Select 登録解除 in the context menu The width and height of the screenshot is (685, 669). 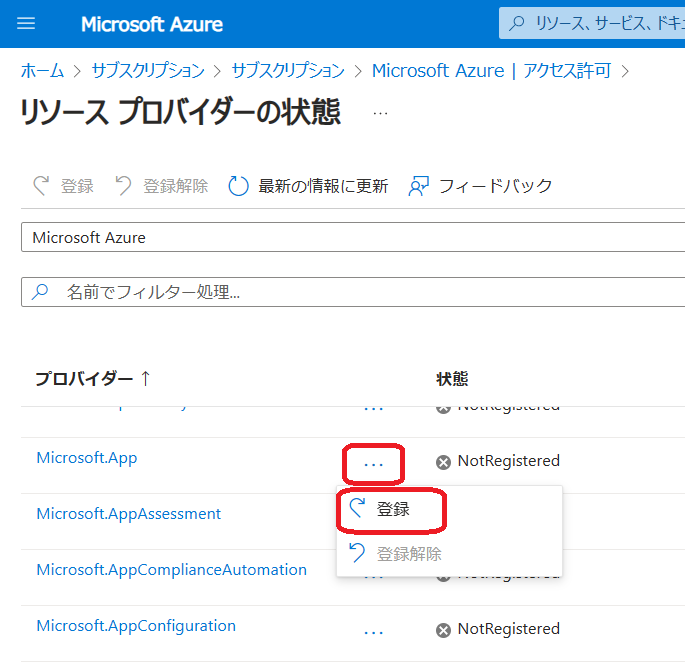[x=449, y=554]
